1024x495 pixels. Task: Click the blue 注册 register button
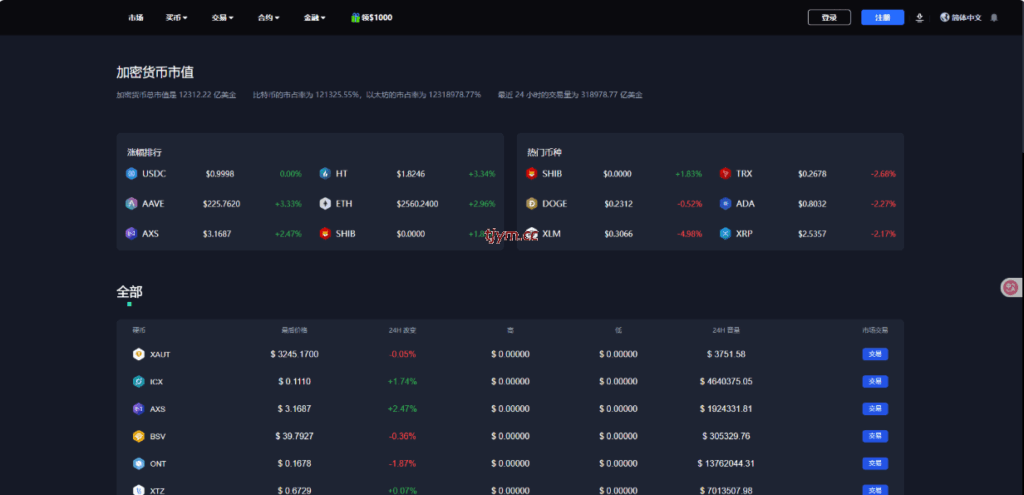click(882, 18)
